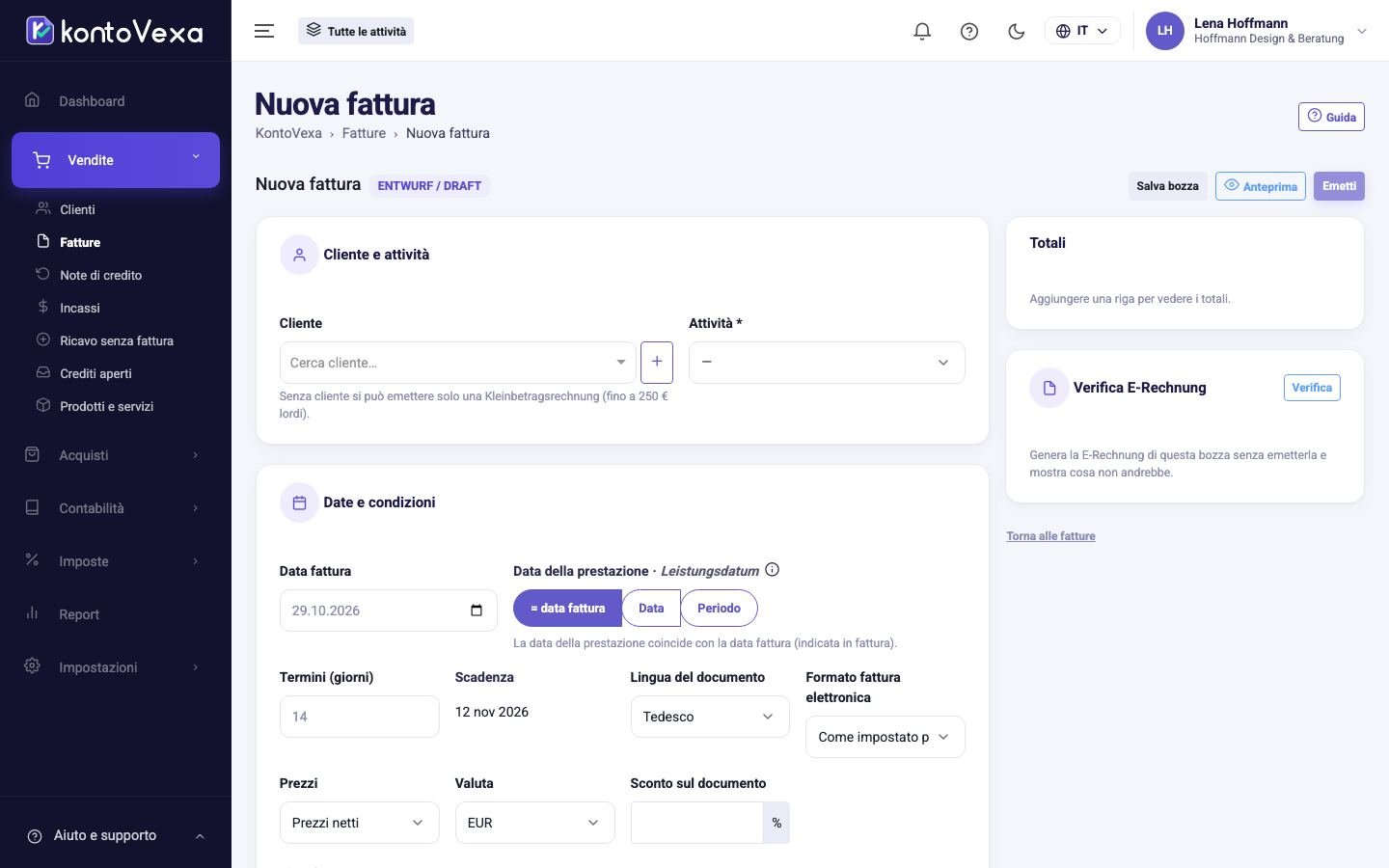
Task: Expand the Acquisti sidebar section
Action: [116, 455]
